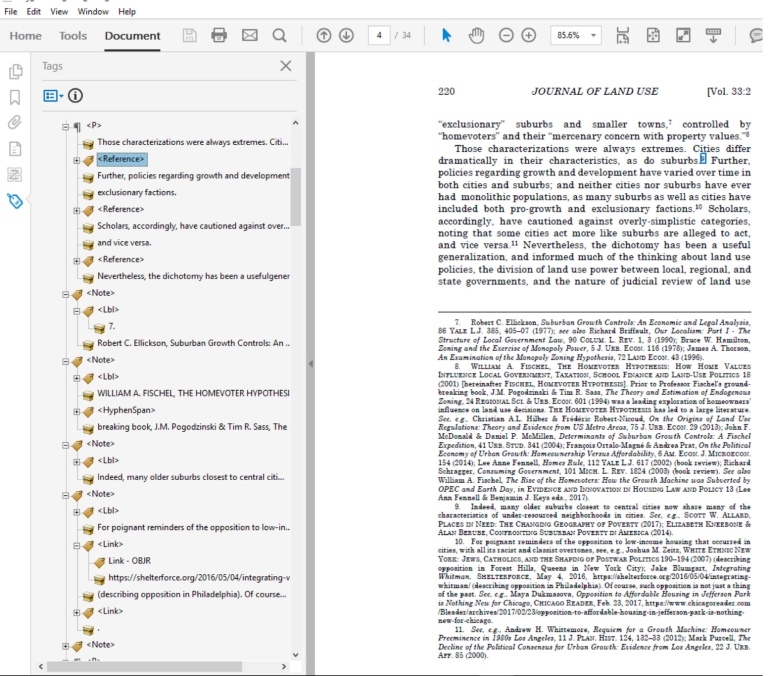Select the Hand pan tool

476,35
